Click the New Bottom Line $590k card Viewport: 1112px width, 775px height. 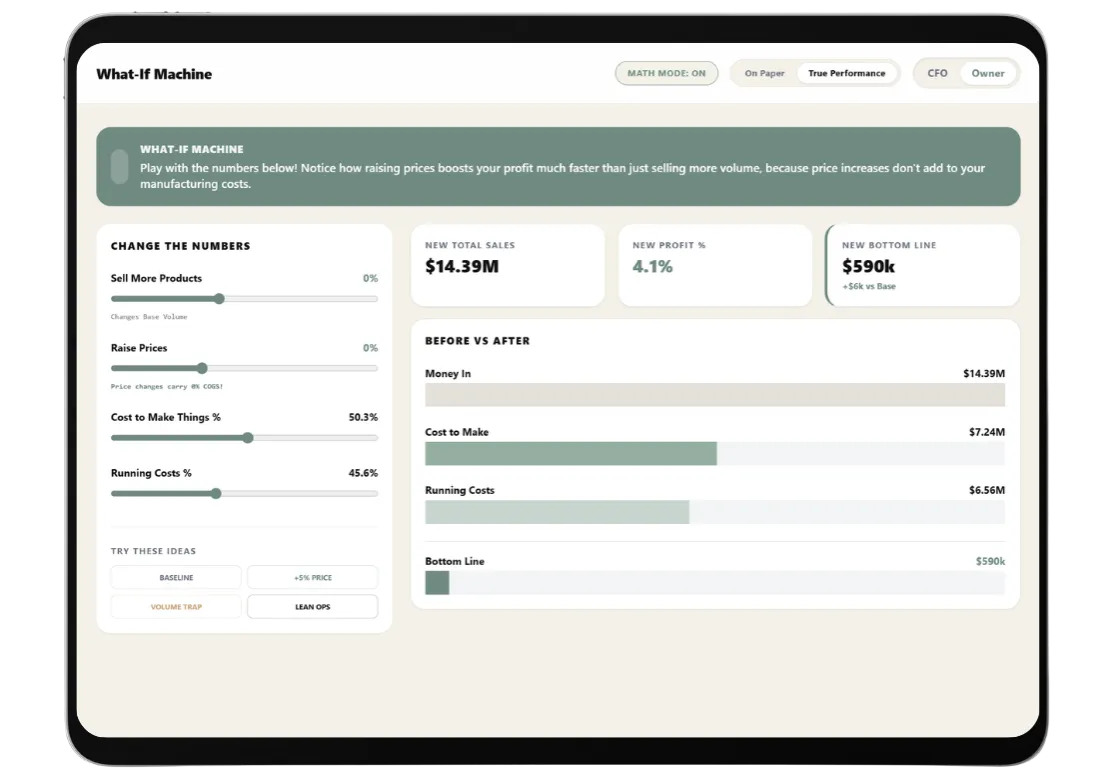923,265
